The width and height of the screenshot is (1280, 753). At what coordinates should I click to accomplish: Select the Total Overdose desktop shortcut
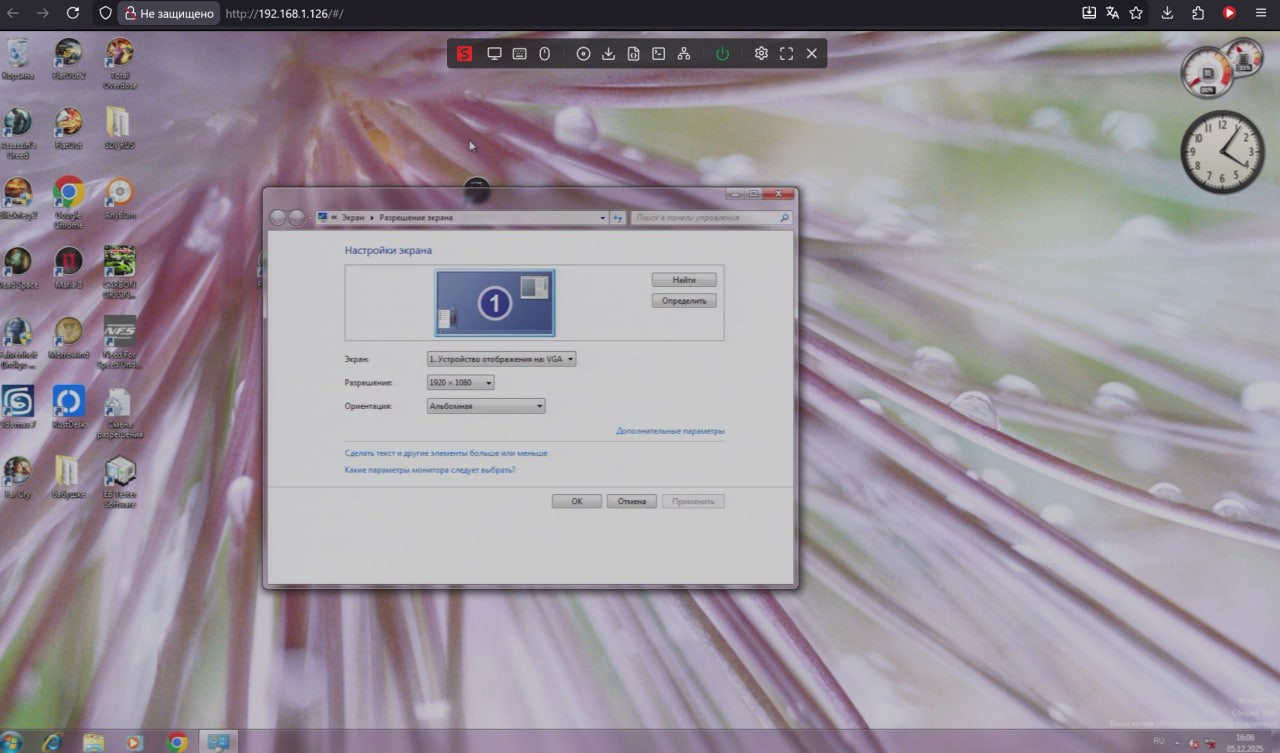pos(119,64)
